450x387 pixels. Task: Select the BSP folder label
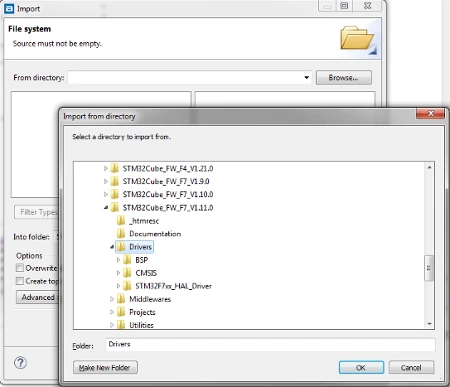[x=142, y=260]
